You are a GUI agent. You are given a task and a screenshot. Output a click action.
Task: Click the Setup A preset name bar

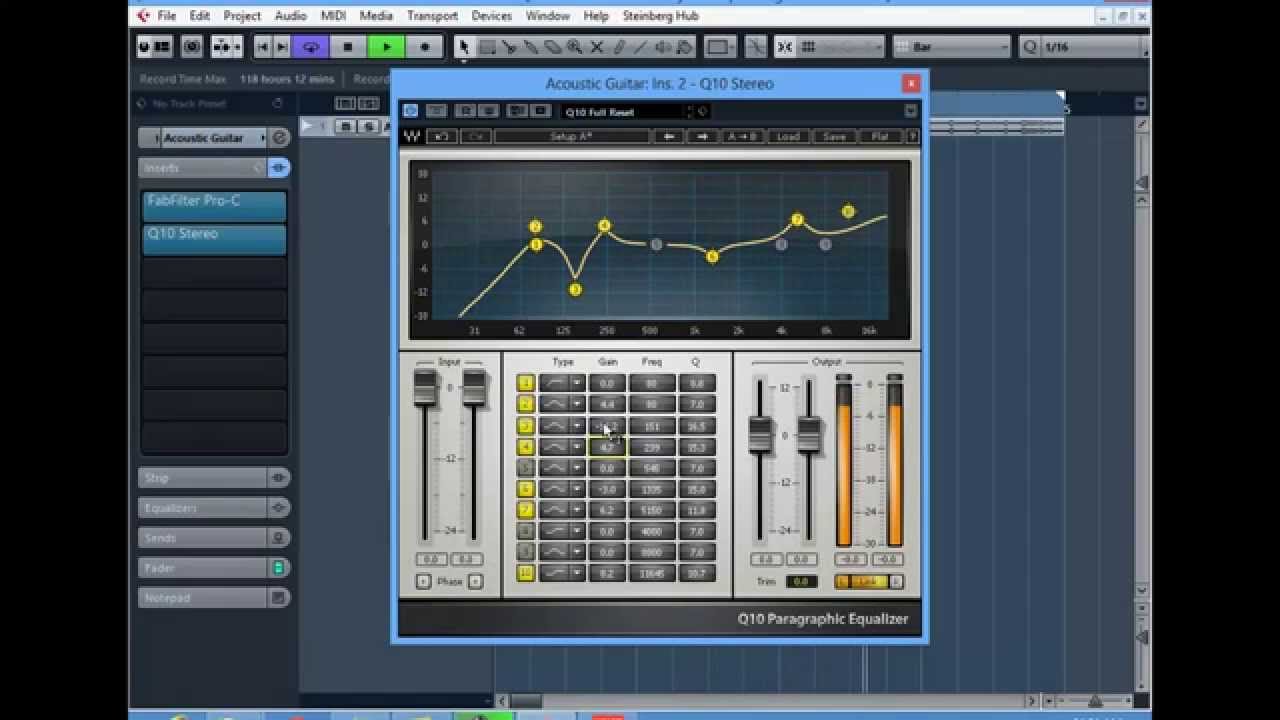[572, 136]
